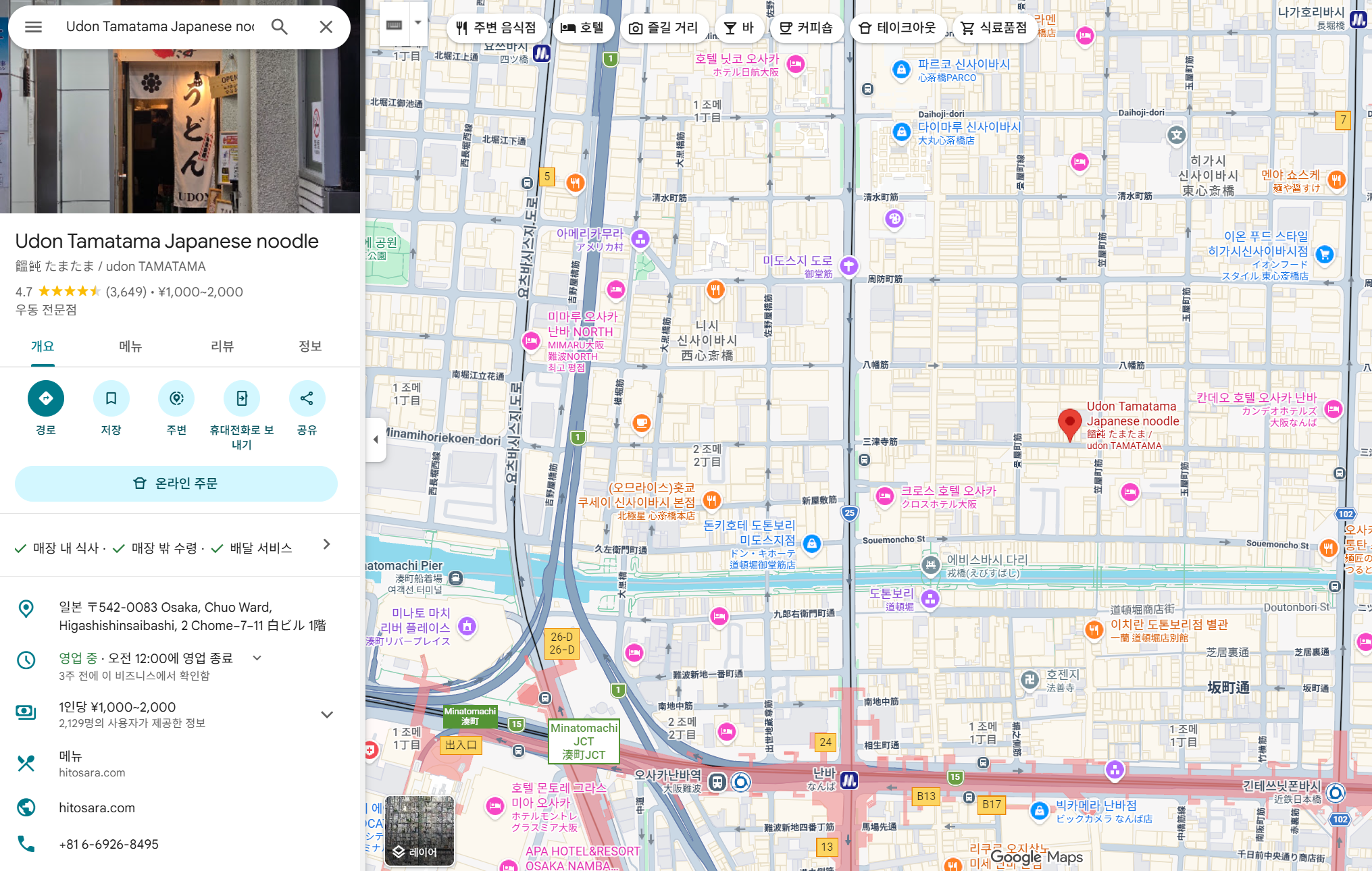Click the 테이크아웃 filter chip
The height and width of the screenshot is (871, 1372).
pyautogui.click(x=898, y=28)
